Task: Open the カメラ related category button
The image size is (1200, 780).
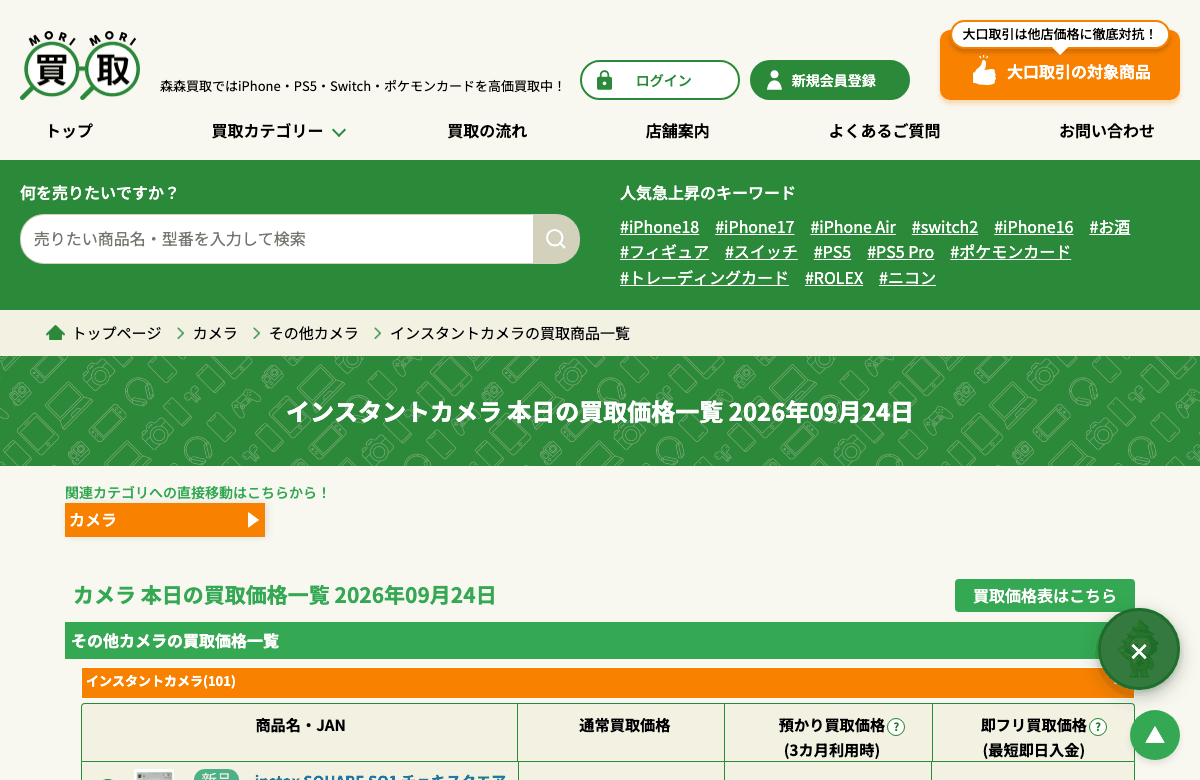Action: coord(165,520)
